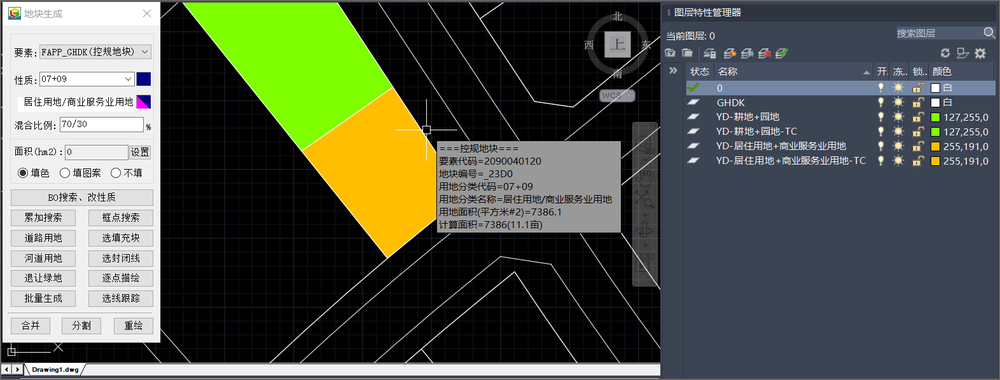Click the search magnifier in layer search
Screen dimensions: 1000x380
pos(989,33)
